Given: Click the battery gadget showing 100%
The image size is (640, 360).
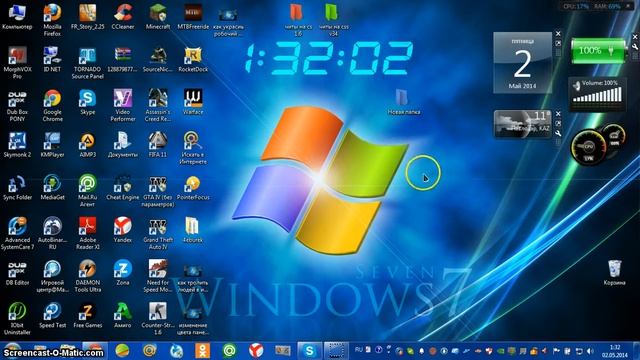Looking at the screenshot, I should pyautogui.click(x=598, y=51).
